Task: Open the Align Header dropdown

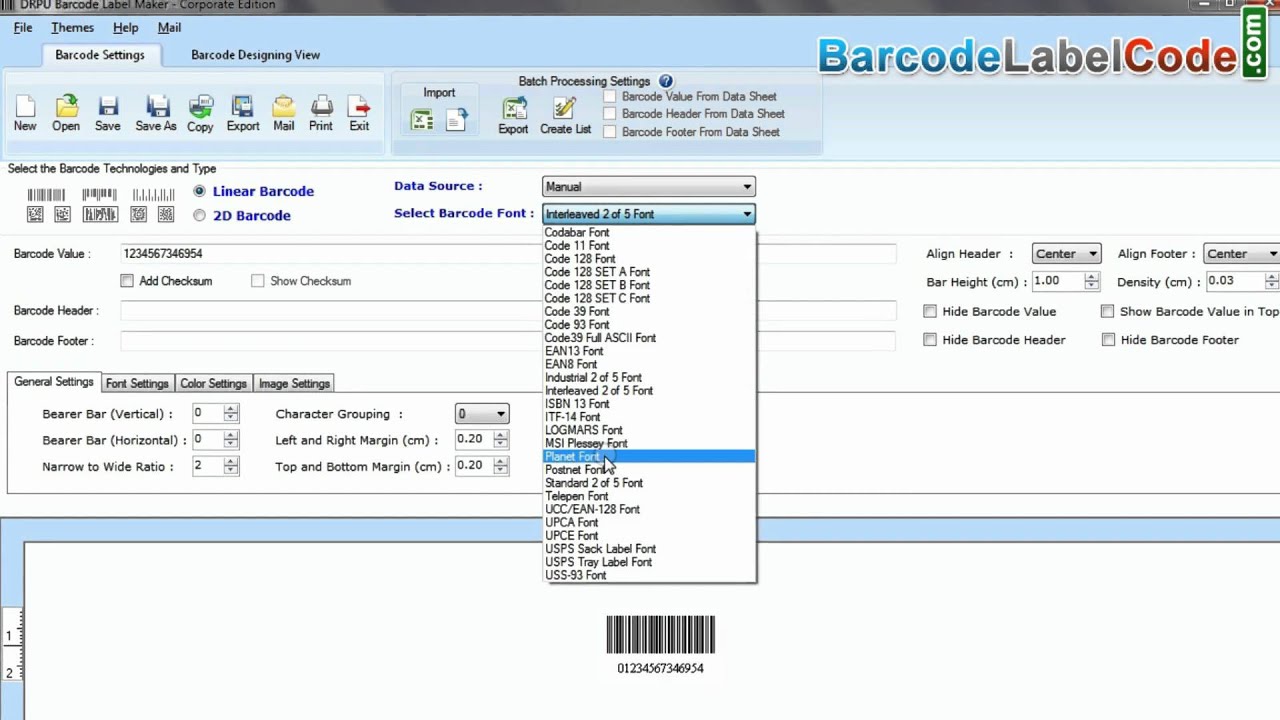Action: pyautogui.click(x=1066, y=254)
